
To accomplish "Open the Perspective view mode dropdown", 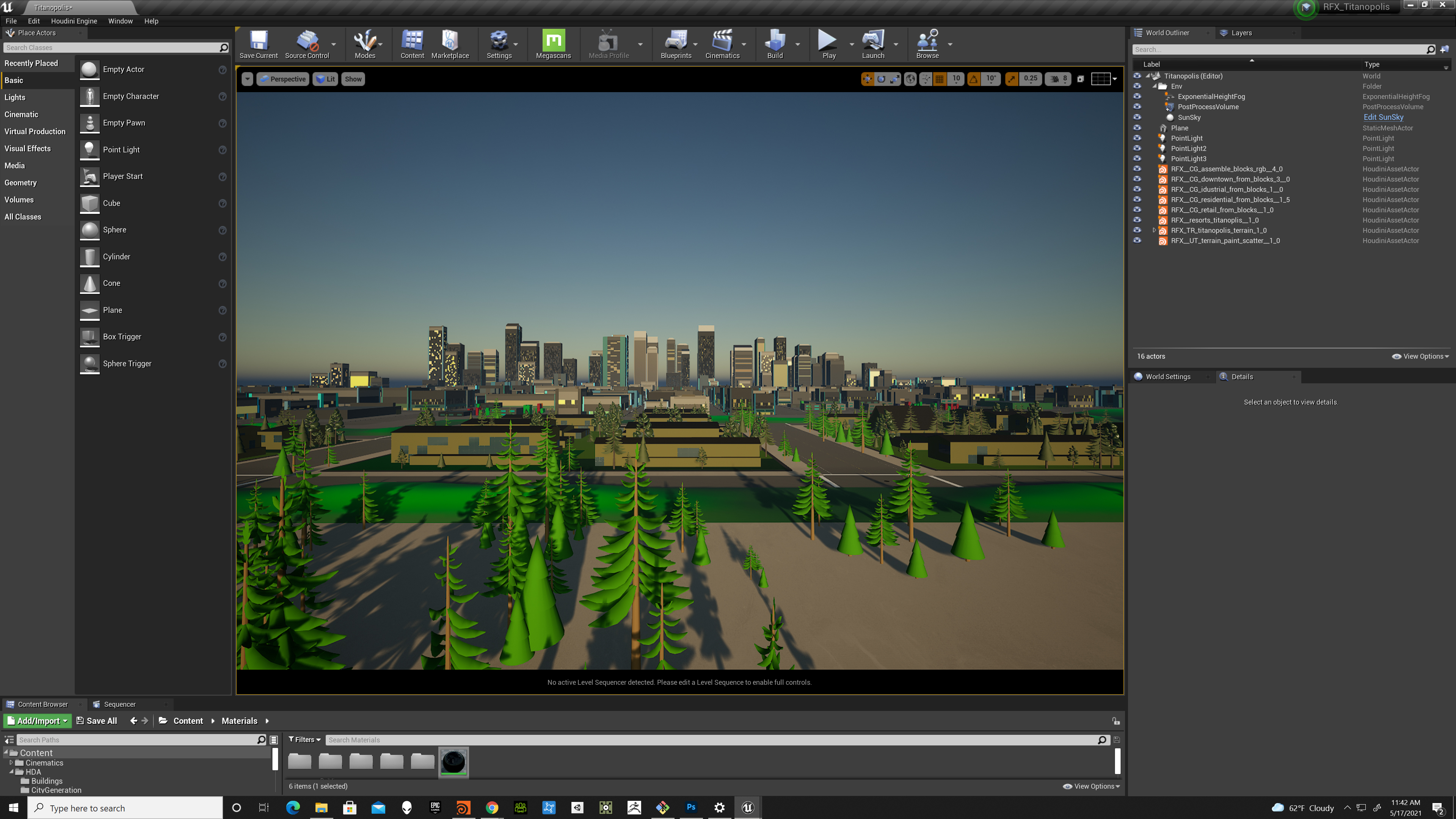I will pos(282,79).
